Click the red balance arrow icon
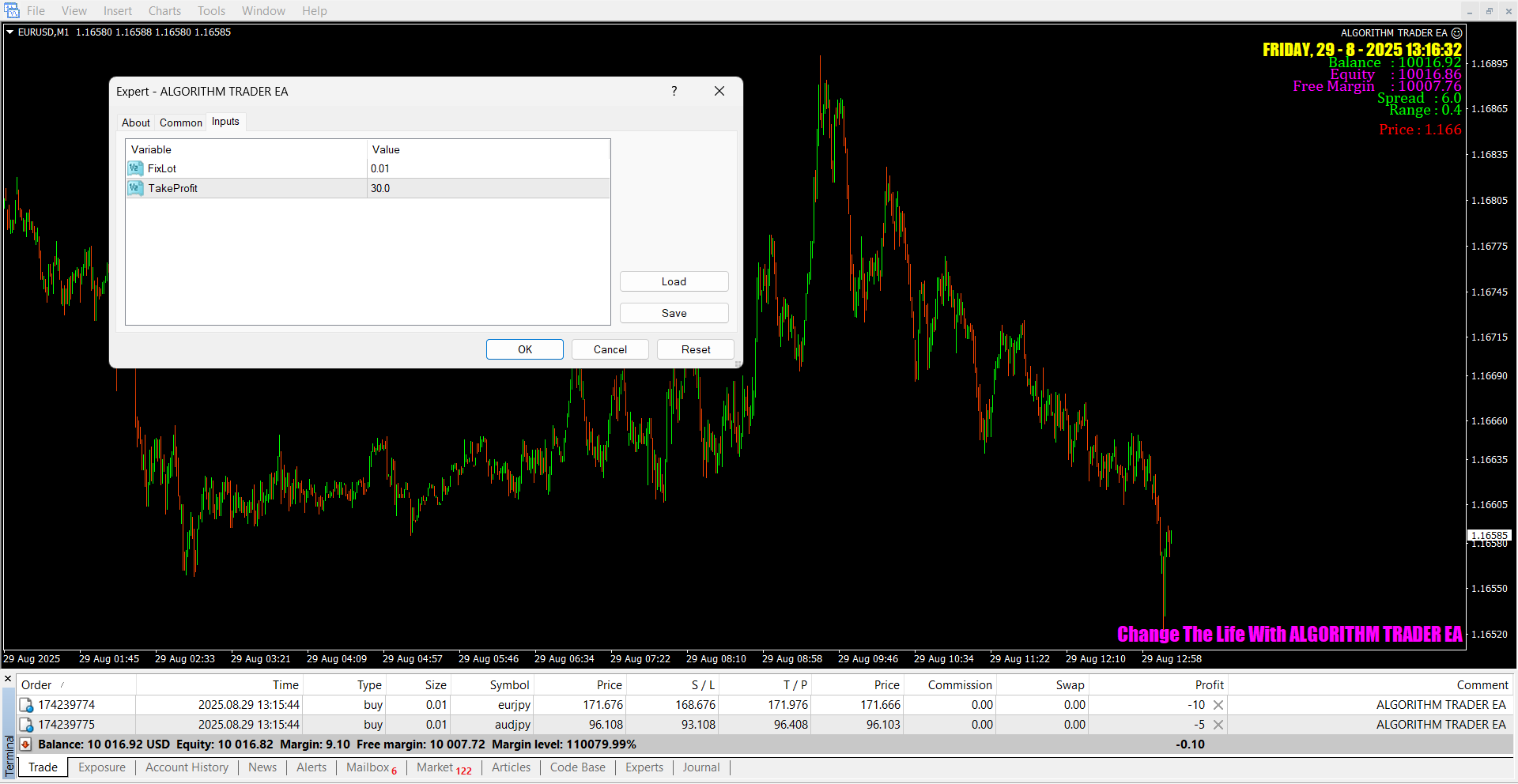1518x784 pixels. click(25, 744)
